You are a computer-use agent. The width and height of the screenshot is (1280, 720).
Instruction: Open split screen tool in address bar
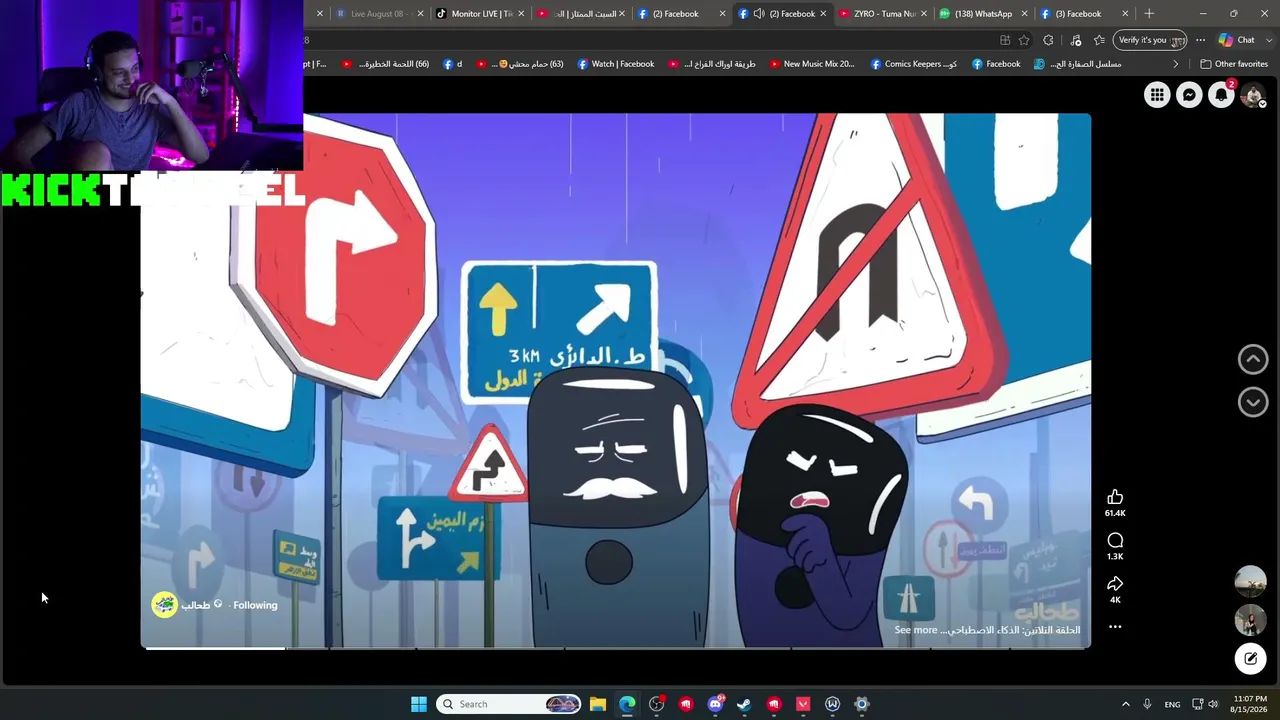click(x=1005, y=40)
